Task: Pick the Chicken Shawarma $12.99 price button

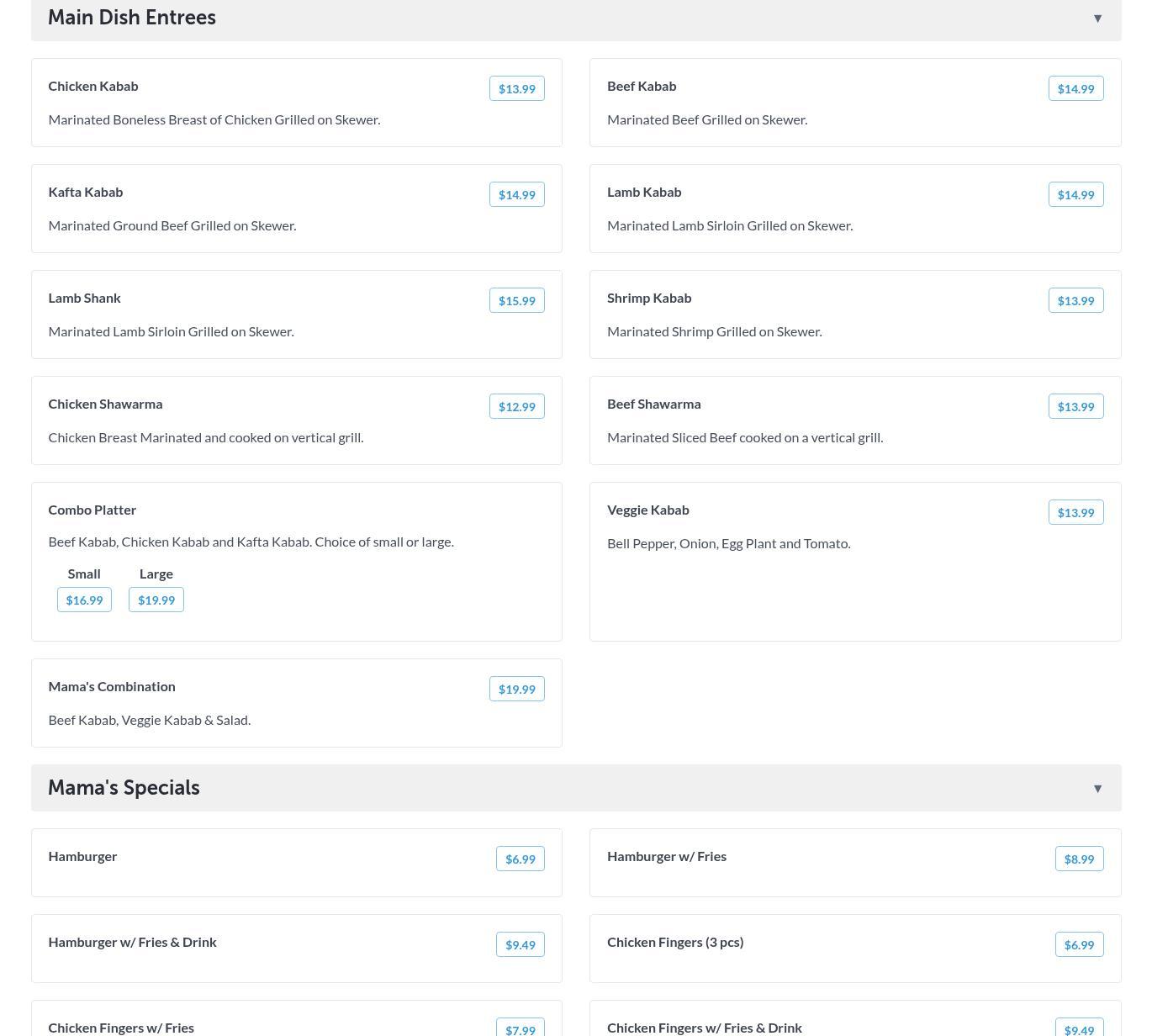Action: (x=516, y=407)
